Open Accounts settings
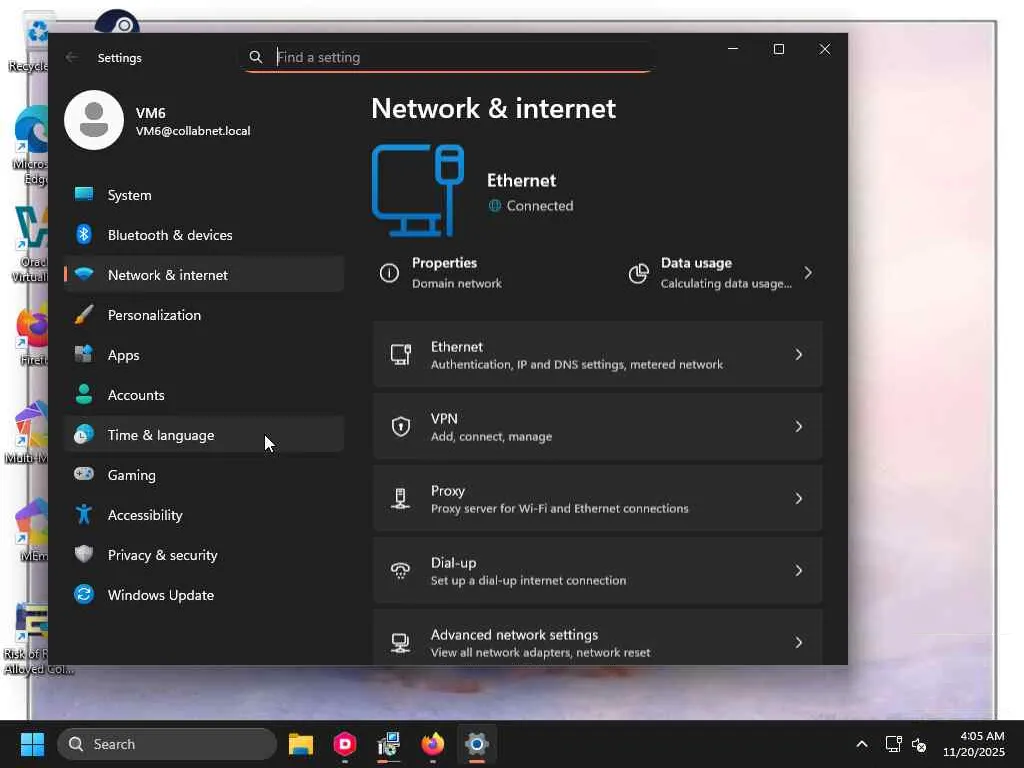Image resolution: width=1024 pixels, height=768 pixels. point(204,394)
